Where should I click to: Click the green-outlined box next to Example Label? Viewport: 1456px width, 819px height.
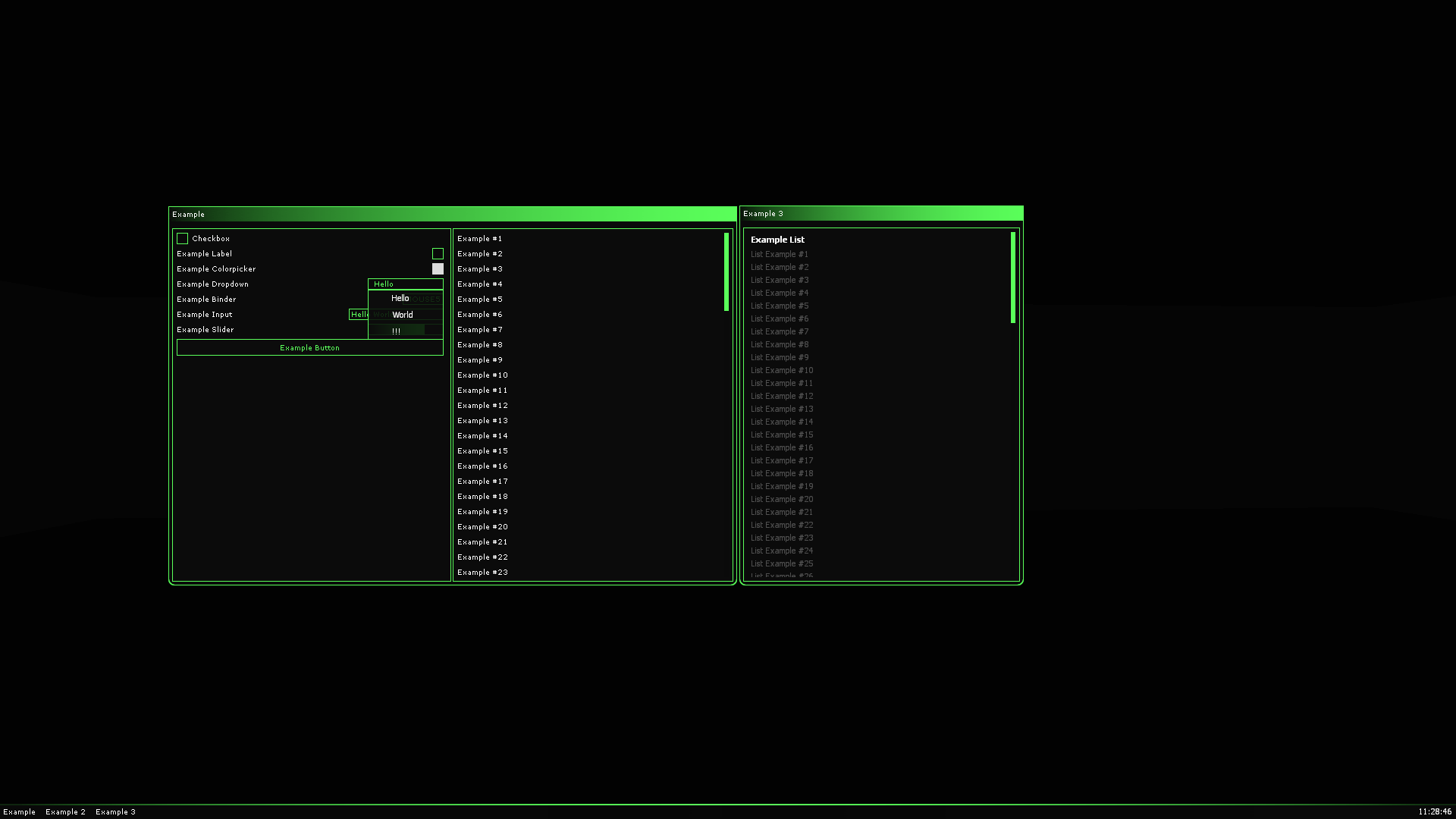click(x=438, y=253)
